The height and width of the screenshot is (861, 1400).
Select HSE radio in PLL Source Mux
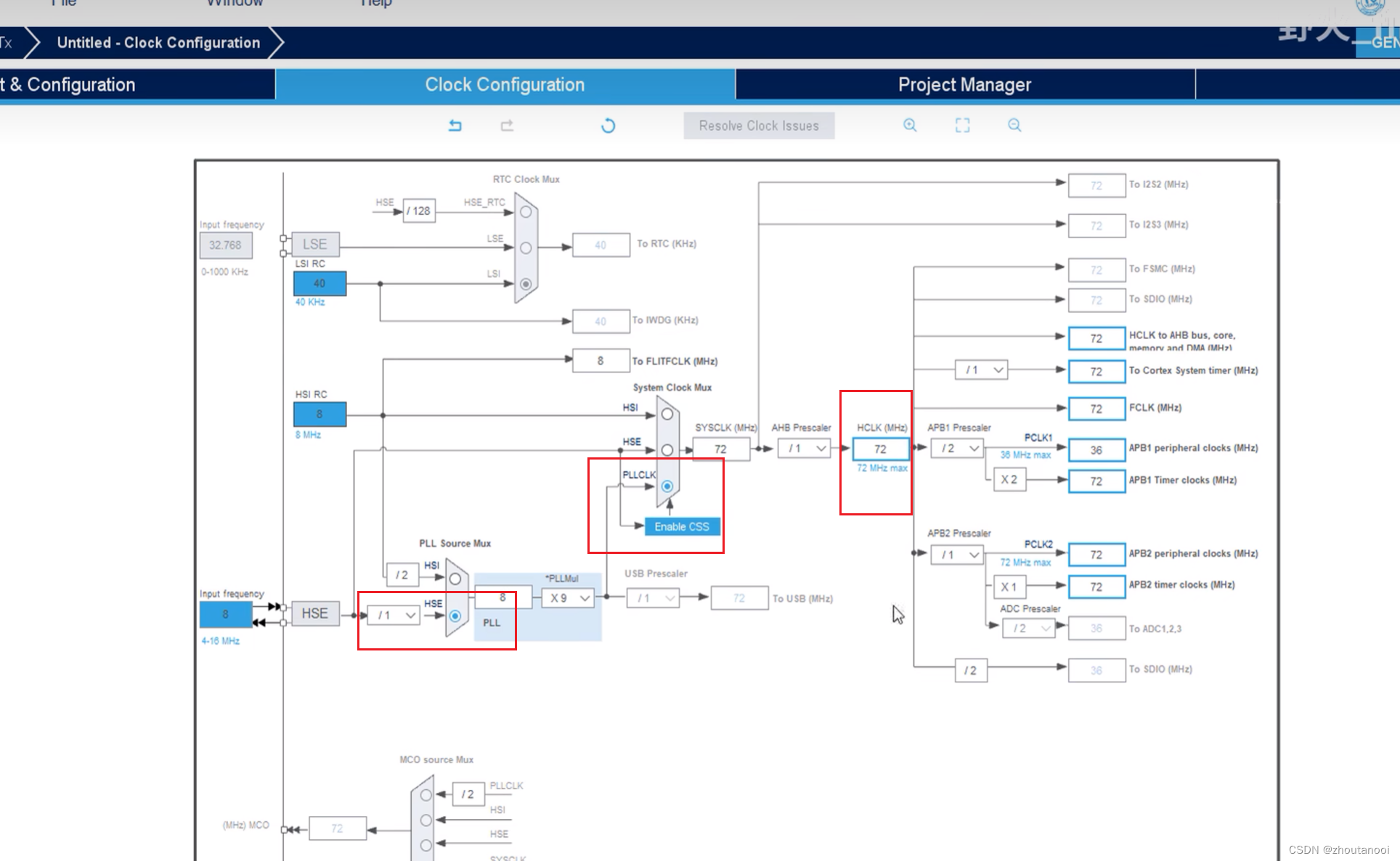[x=455, y=616]
